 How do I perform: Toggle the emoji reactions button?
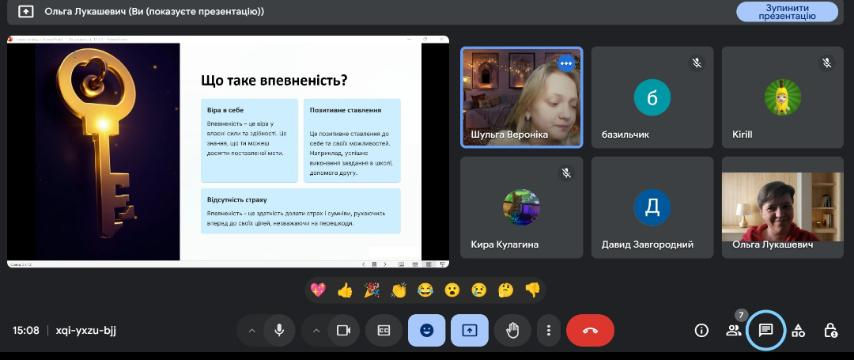click(426, 330)
